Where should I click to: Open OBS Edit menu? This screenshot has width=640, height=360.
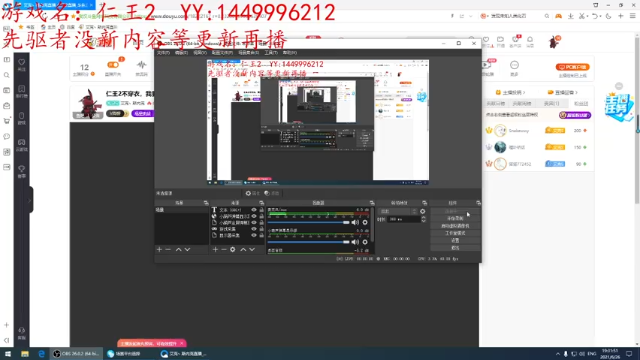click(x=181, y=53)
